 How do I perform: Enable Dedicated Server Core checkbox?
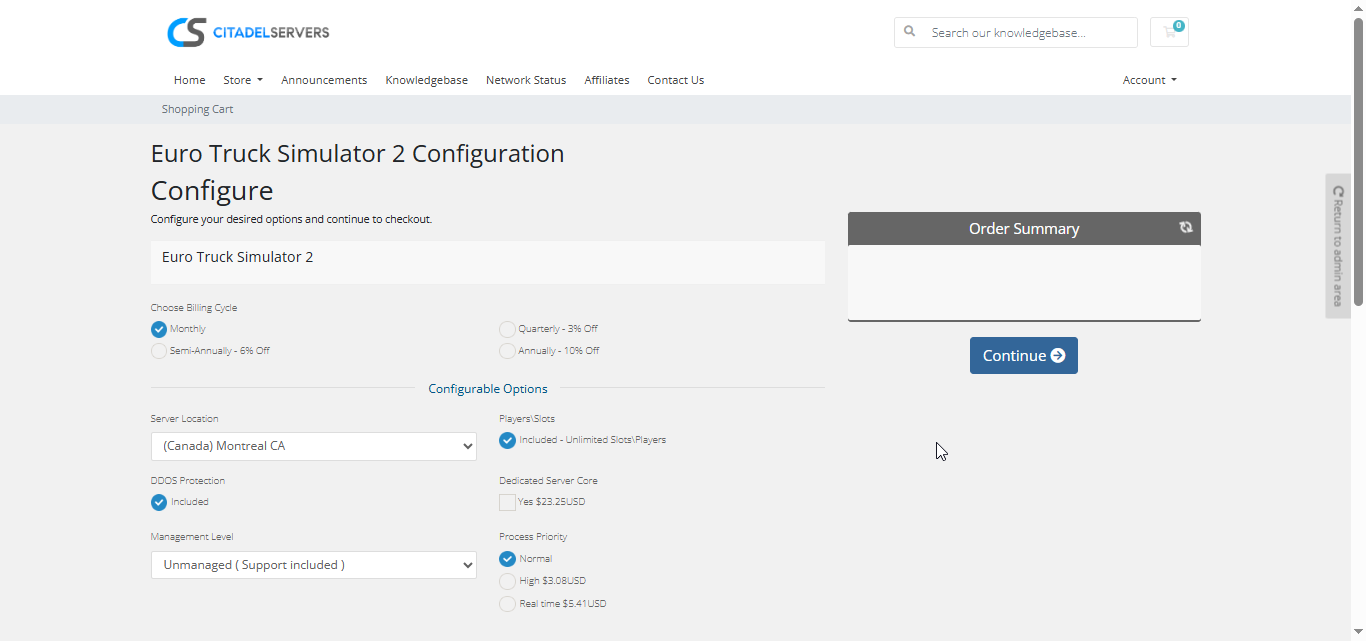tap(508, 502)
